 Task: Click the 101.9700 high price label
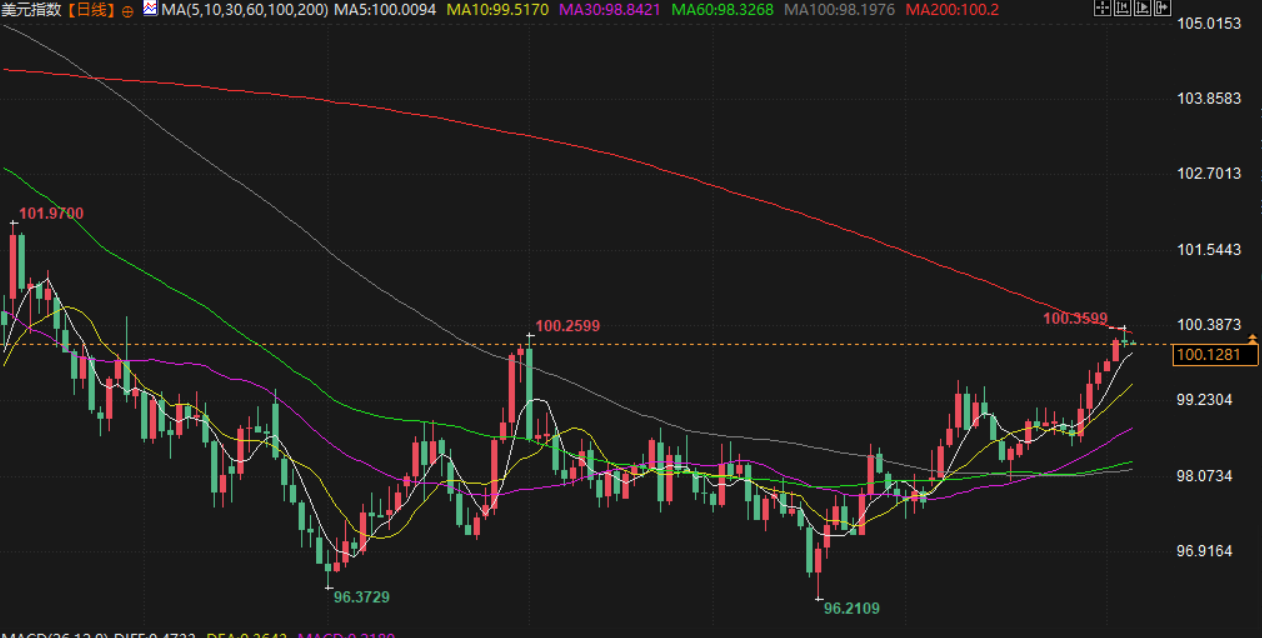[x=51, y=213]
